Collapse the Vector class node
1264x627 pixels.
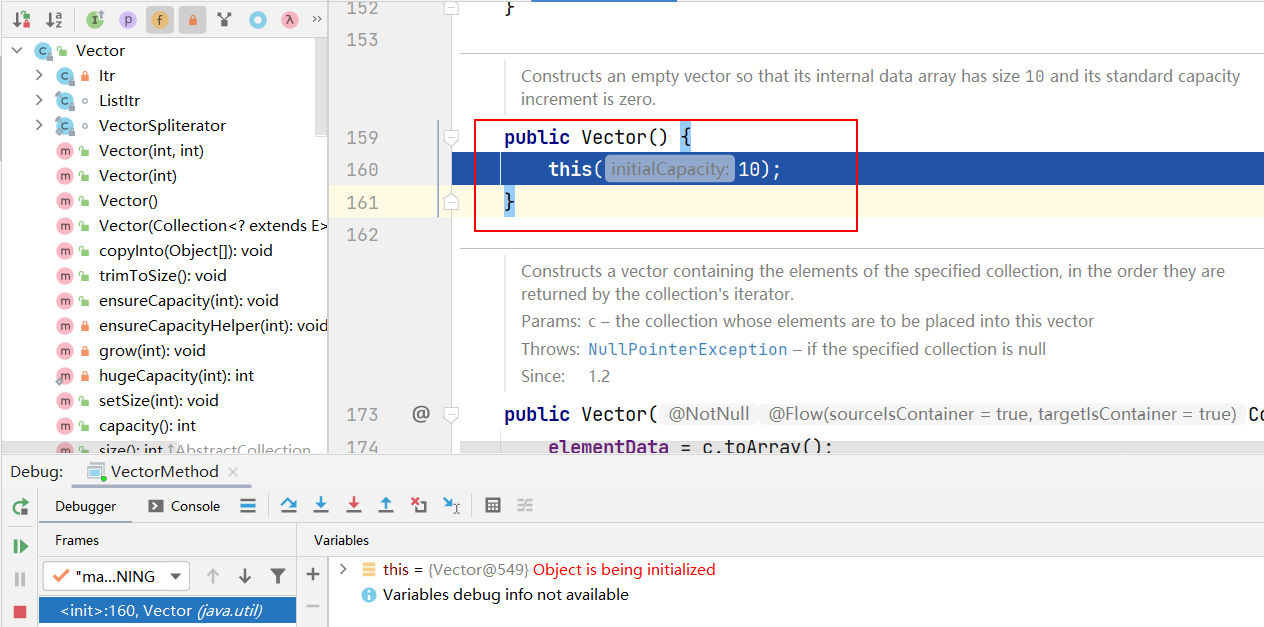coord(17,50)
